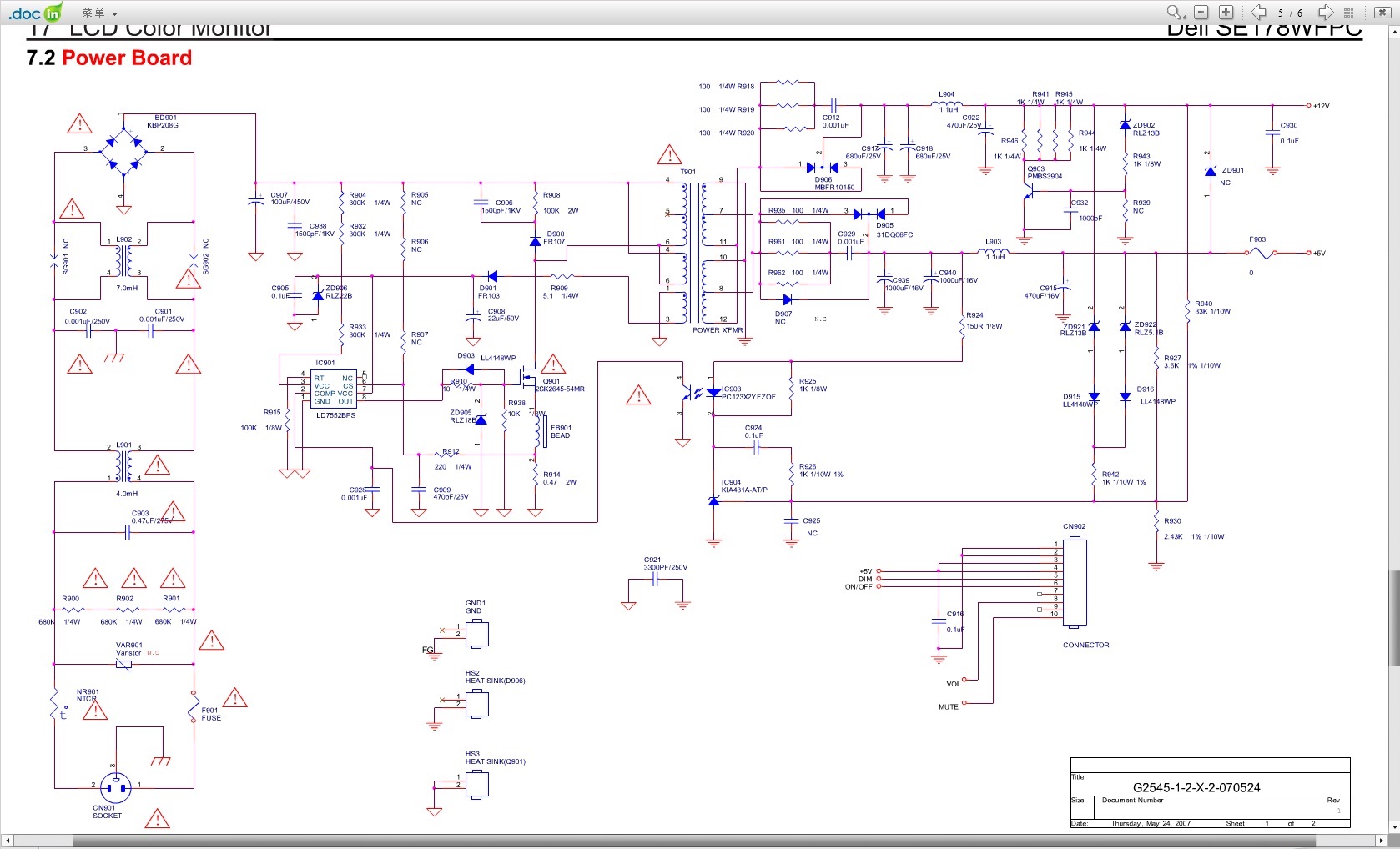Click the PMBS3904 transistor label
The height and width of the screenshot is (849, 1400).
(1045, 176)
